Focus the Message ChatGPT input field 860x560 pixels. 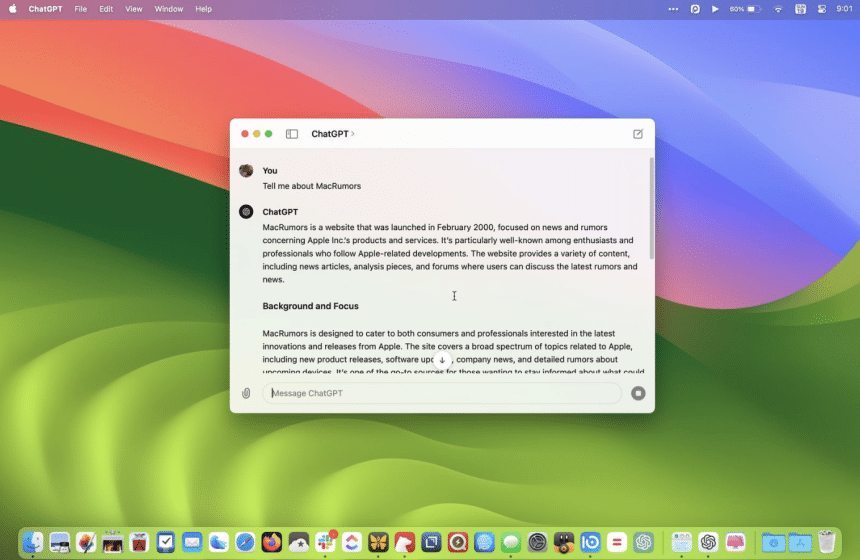(442, 393)
